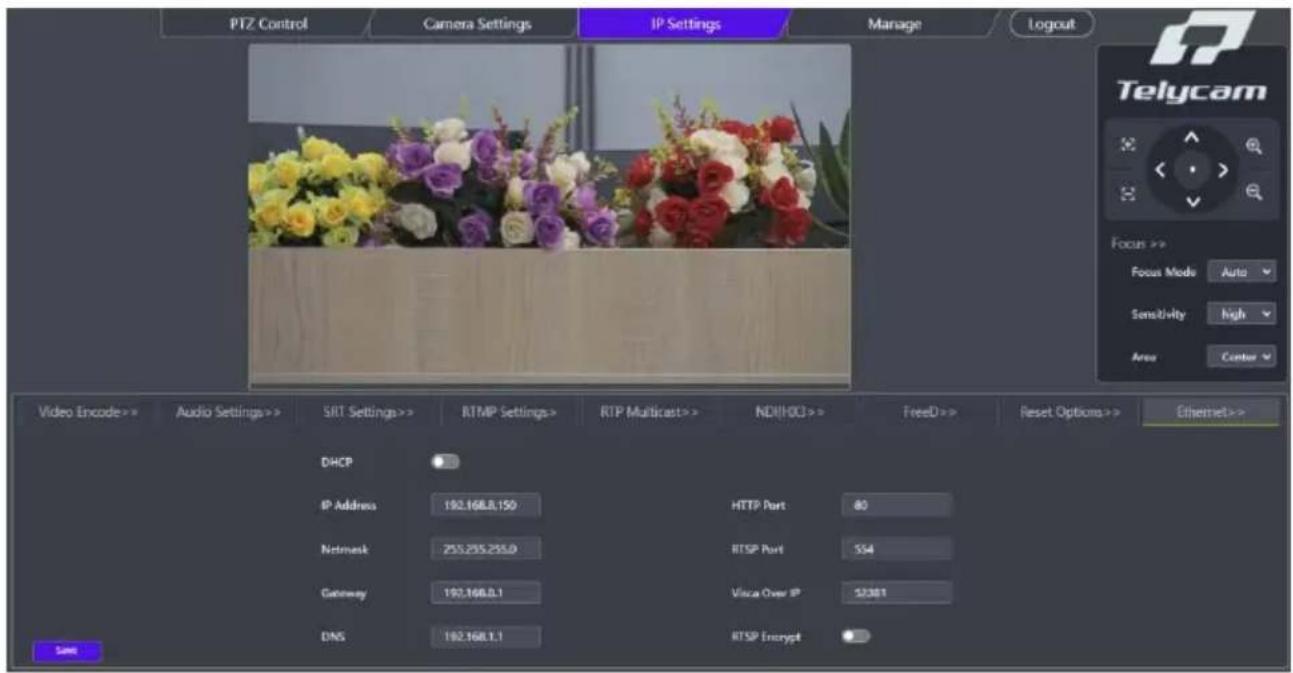1293x673 pixels.
Task: Pan camera left with left arrow
Action: 1160,170
